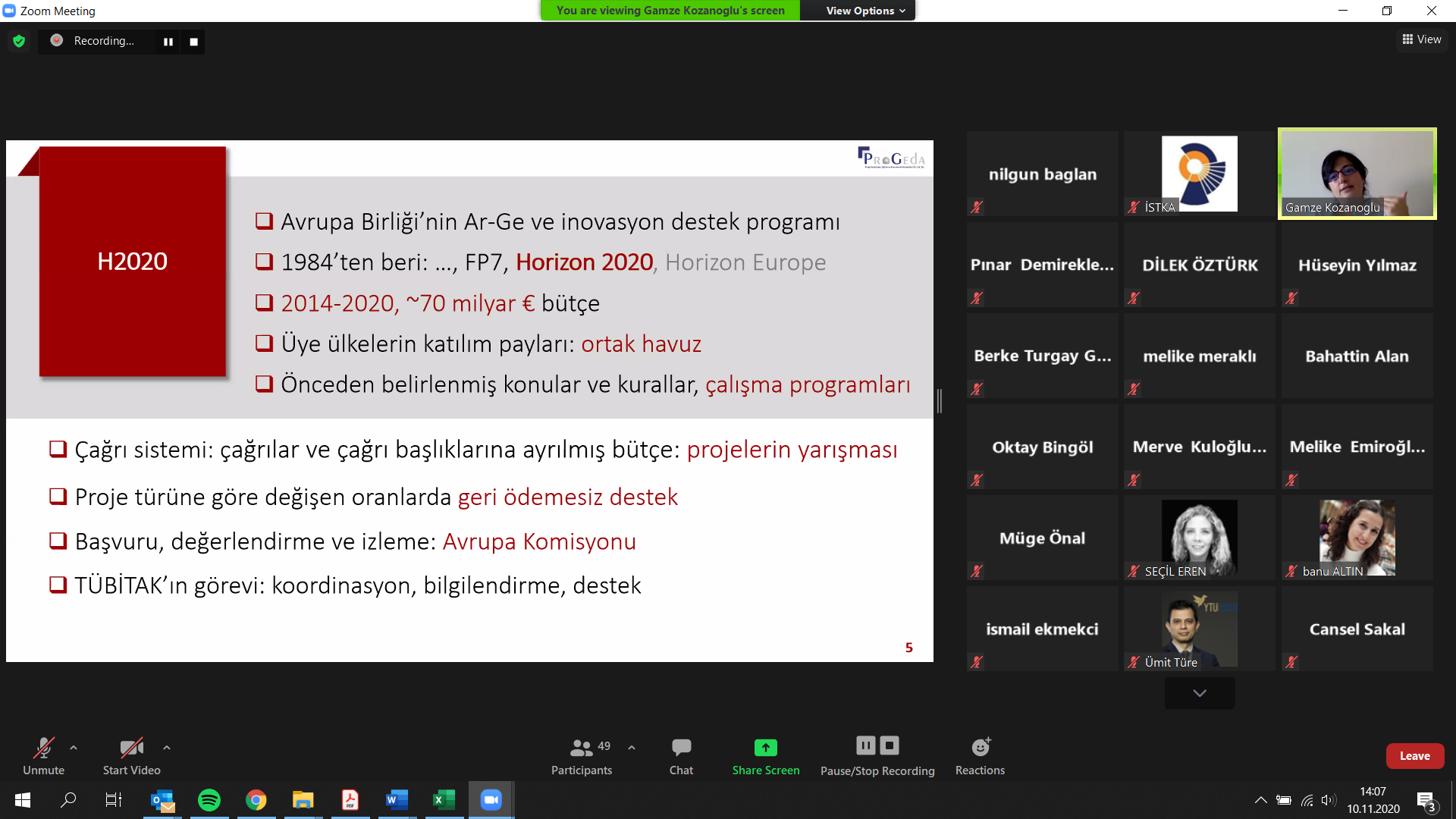
Task: Unmute the microphone
Action: coord(43,756)
